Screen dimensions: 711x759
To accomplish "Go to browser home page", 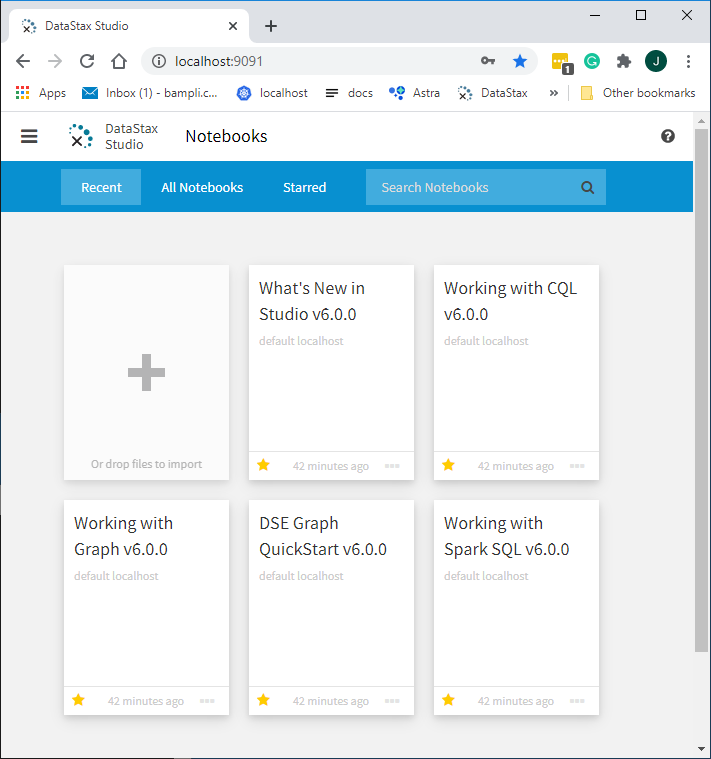I will [119, 61].
